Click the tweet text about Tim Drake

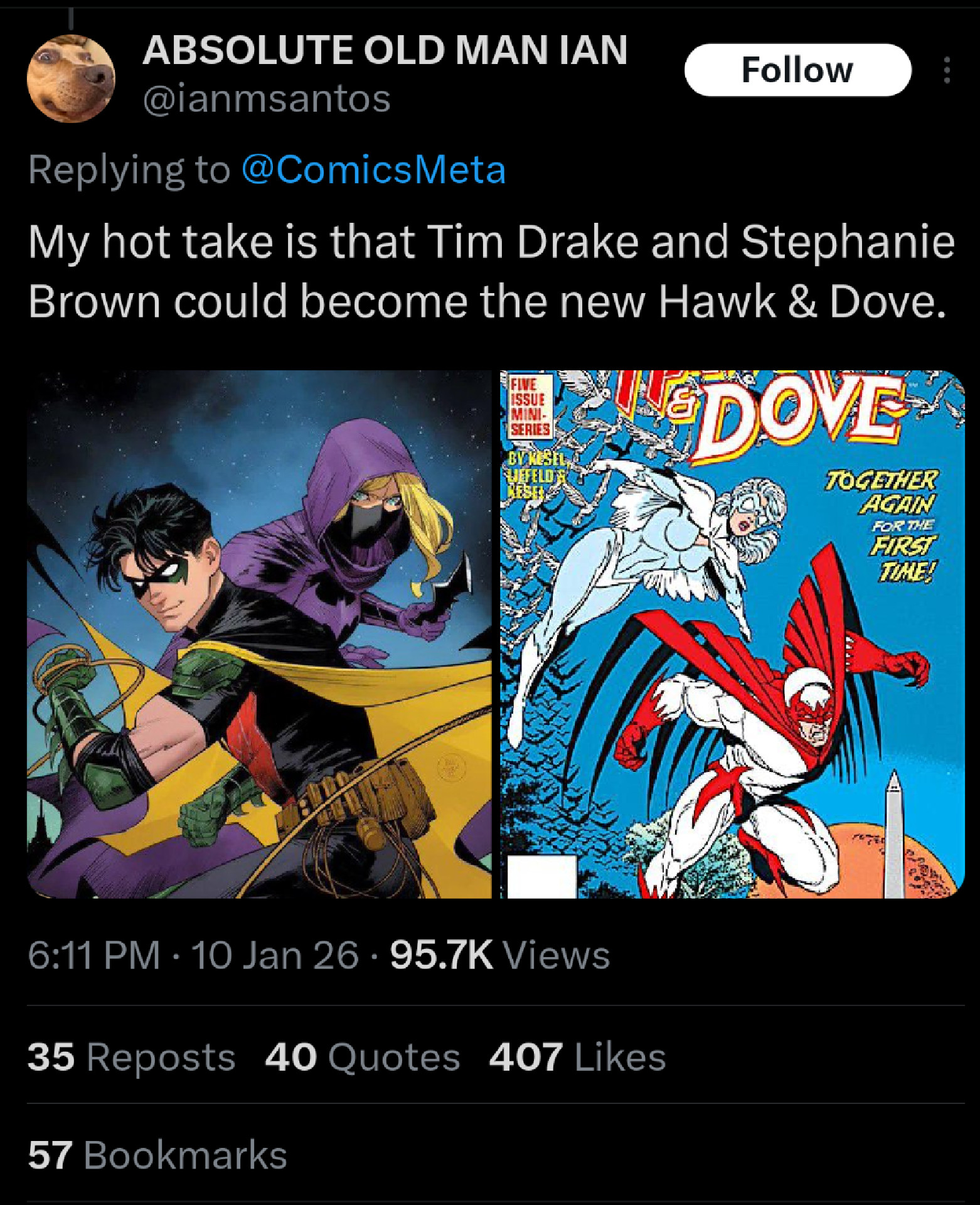[489, 271]
